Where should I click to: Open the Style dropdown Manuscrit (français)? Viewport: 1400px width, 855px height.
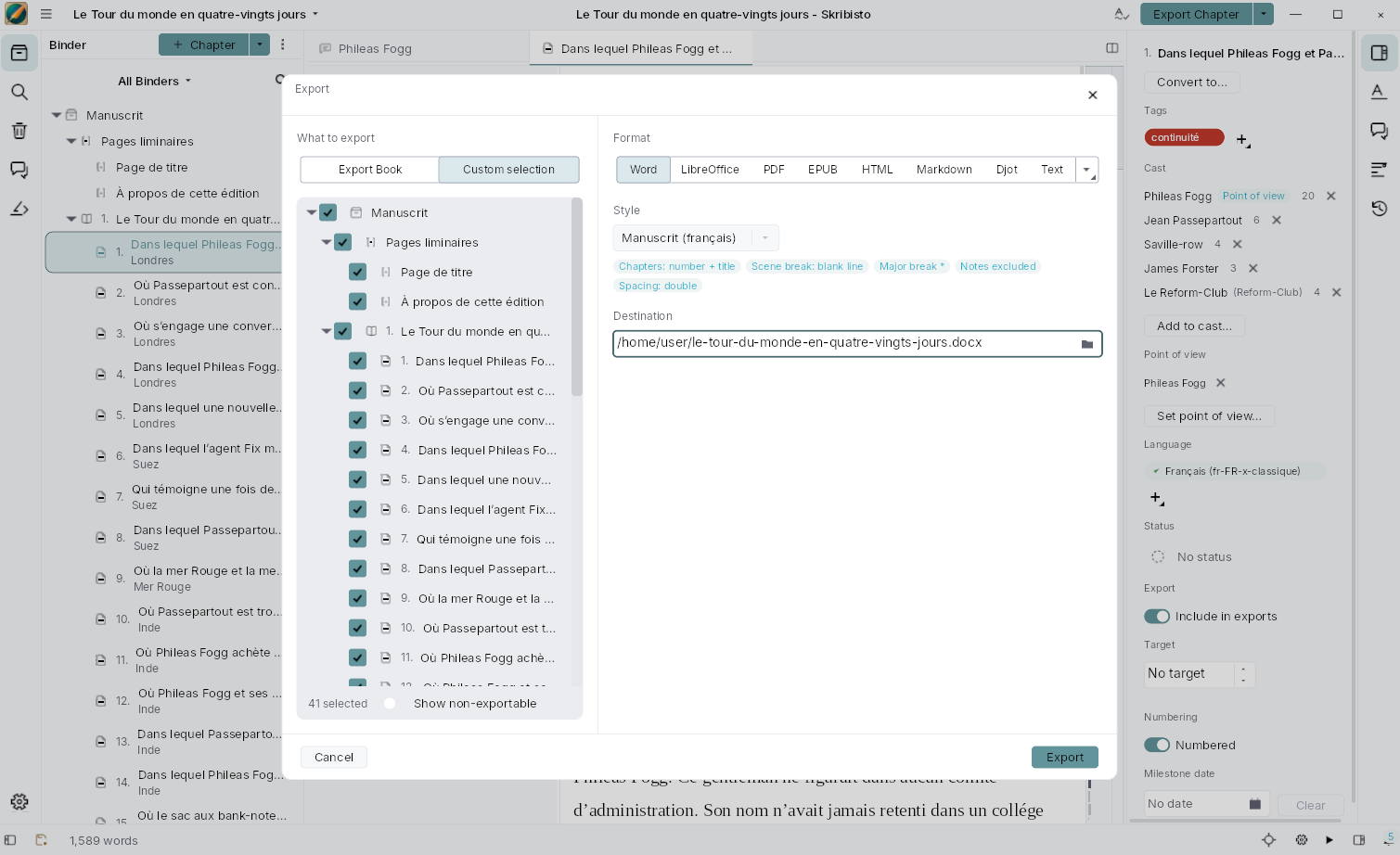click(696, 238)
